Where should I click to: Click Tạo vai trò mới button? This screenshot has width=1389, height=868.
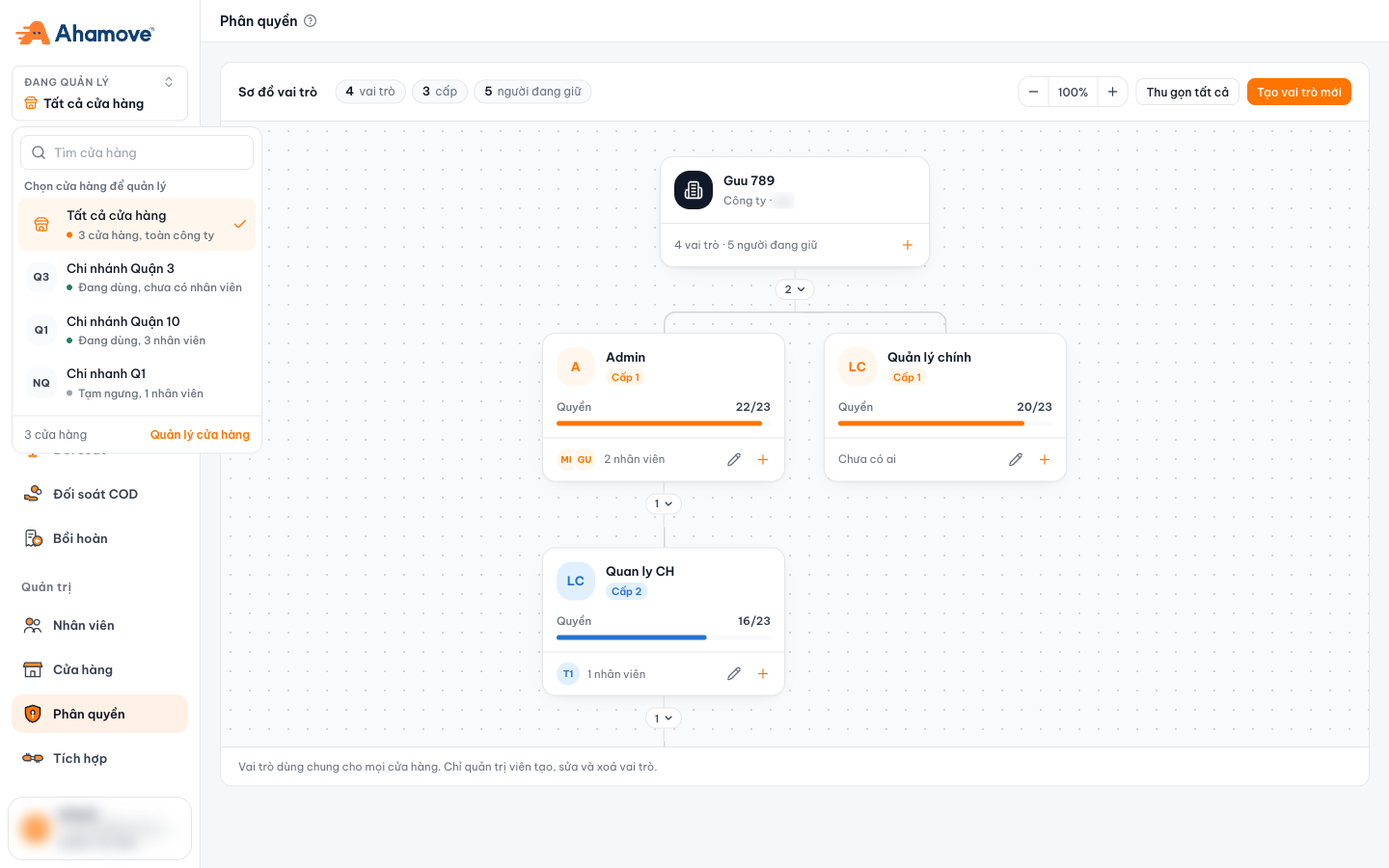pyautogui.click(x=1299, y=92)
